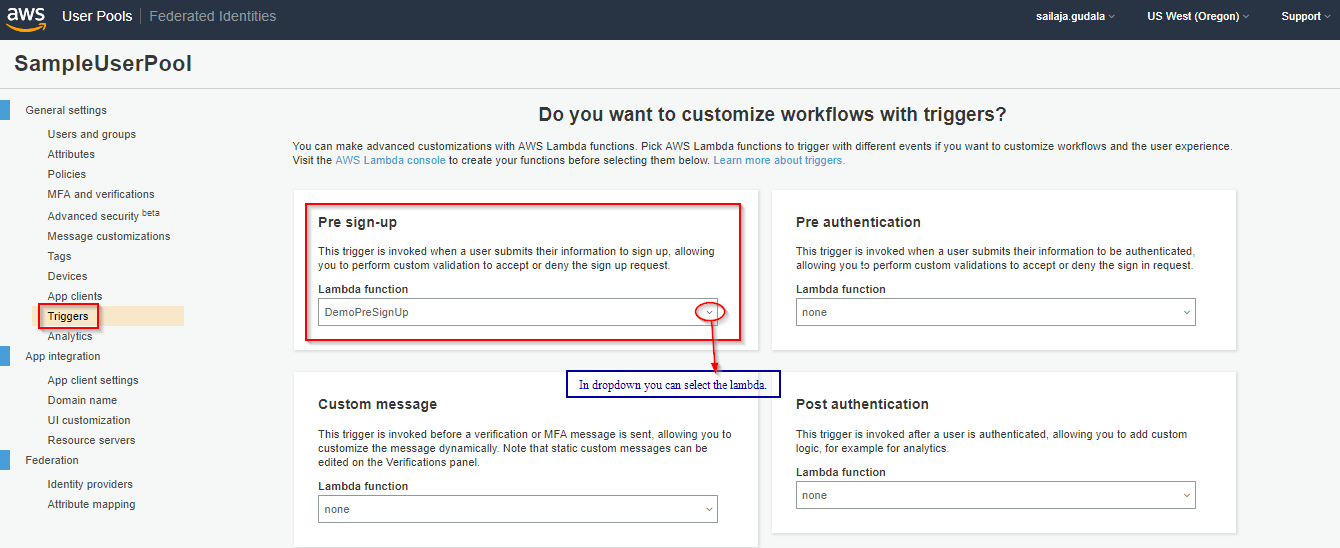Click the Custom message heading

(377, 404)
